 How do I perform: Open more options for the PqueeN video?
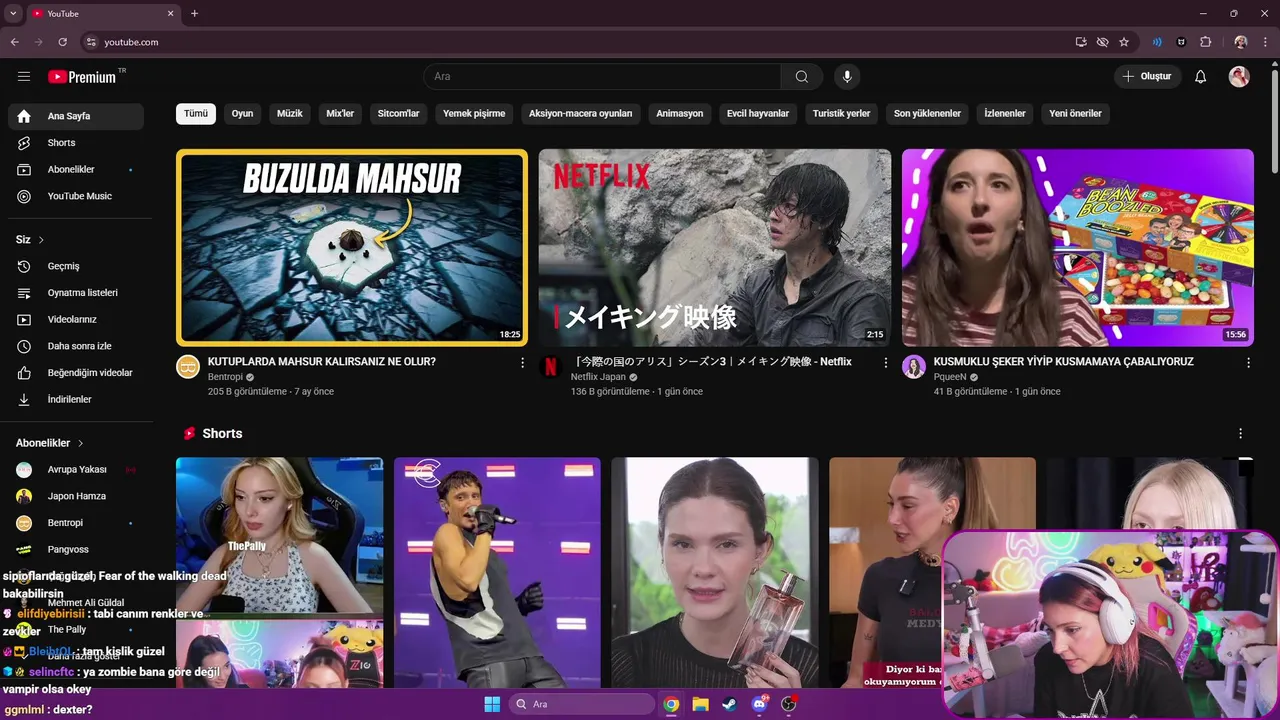pos(1248,363)
